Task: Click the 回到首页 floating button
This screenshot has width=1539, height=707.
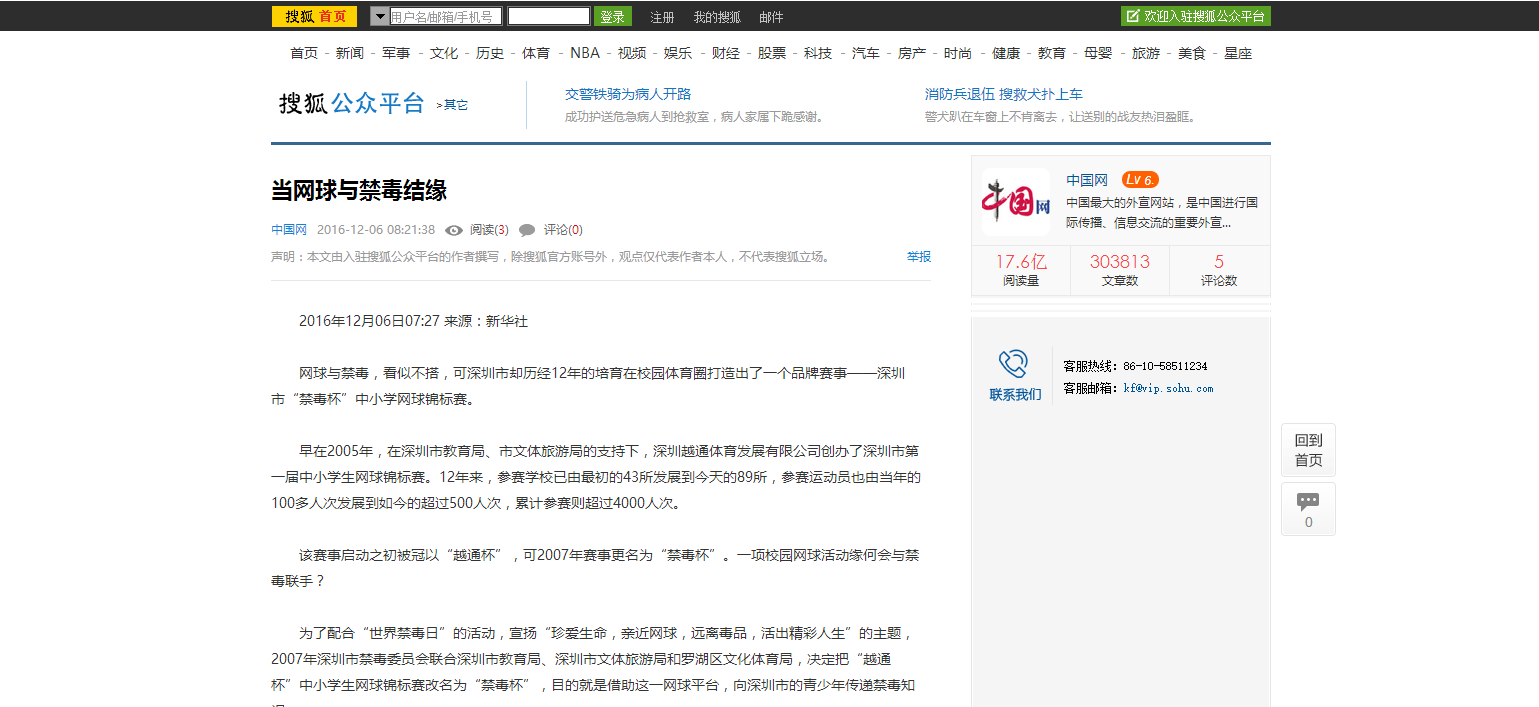Action: (1308, 450)
